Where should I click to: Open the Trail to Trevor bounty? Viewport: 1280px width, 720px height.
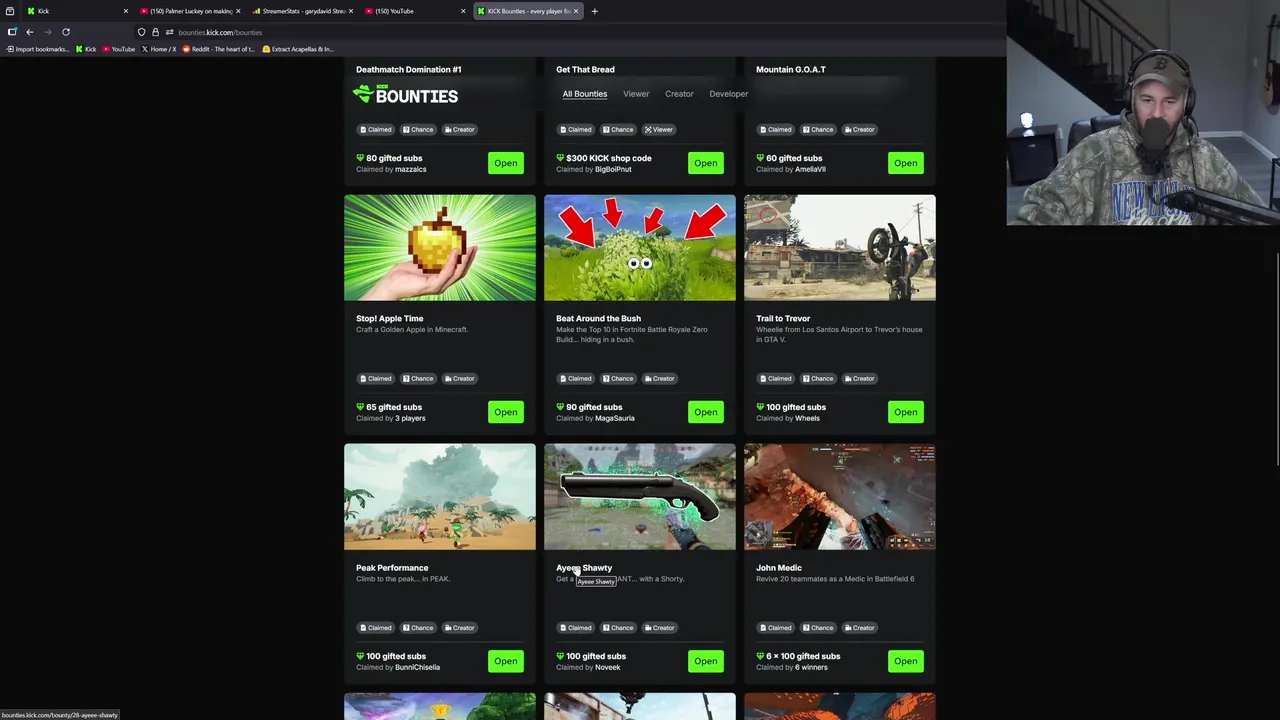tap(905, 412)
